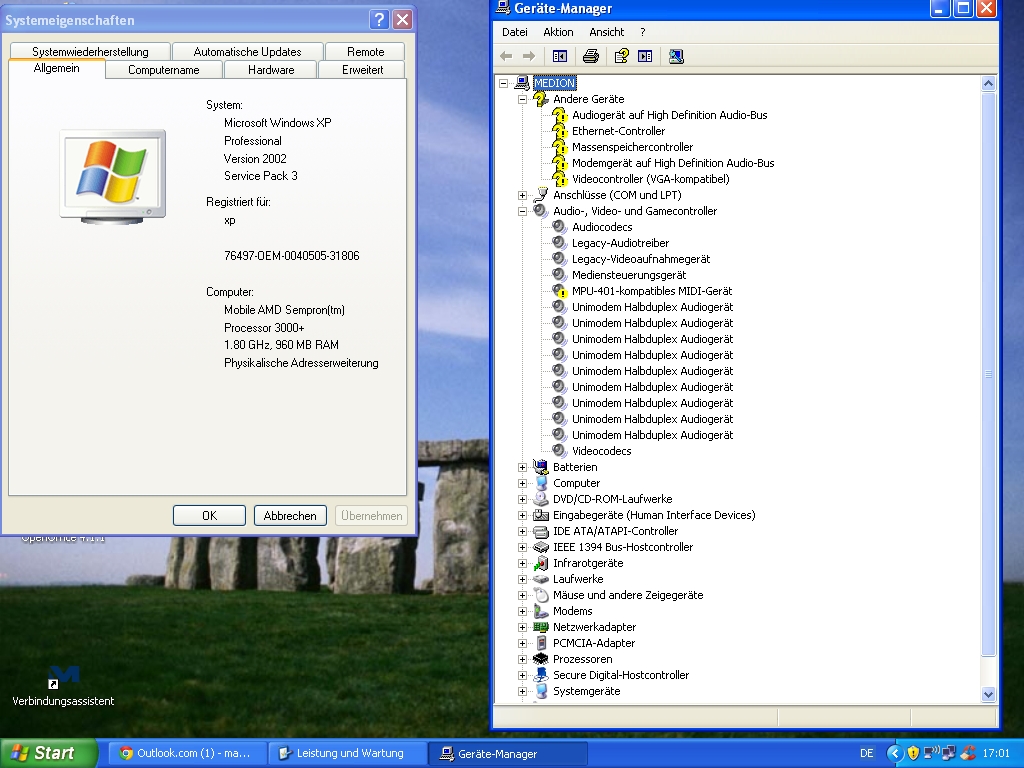This screenshot has width=1024, height=768.
Task: Open Leistung und Wartung taskbar button
Action: pos(347,753)
